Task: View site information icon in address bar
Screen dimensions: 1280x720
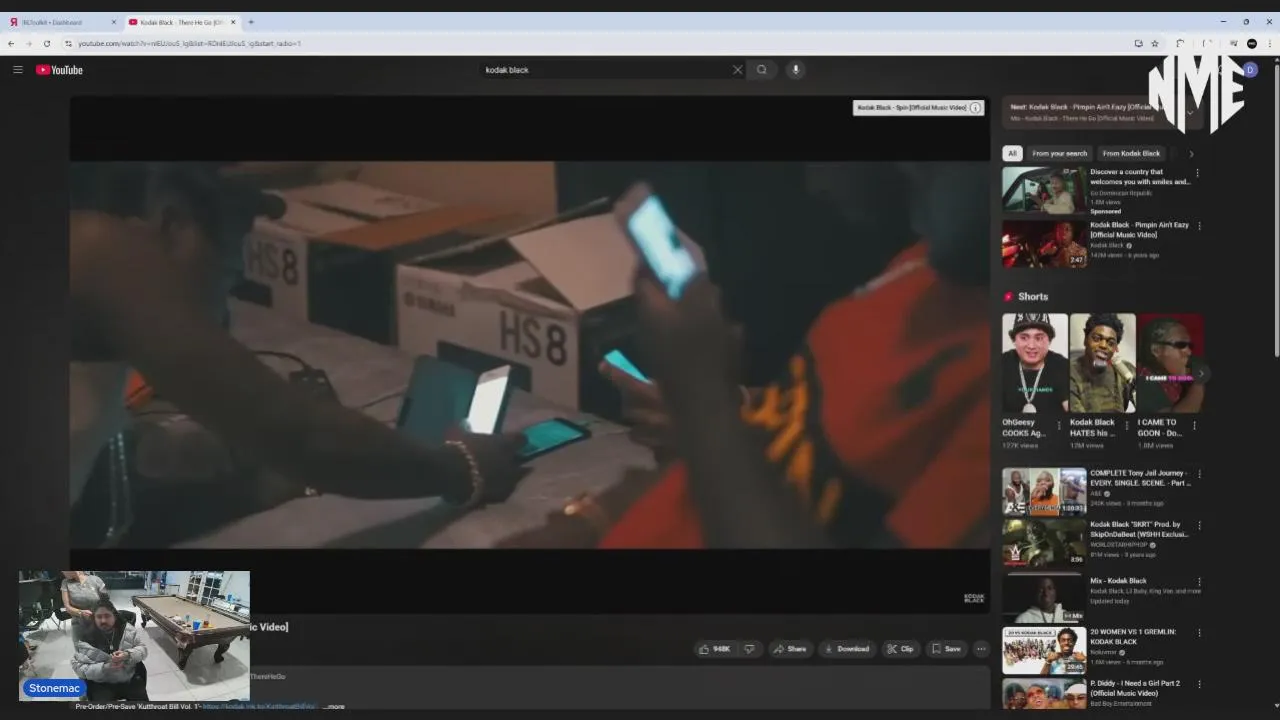Action: (68, 44)
